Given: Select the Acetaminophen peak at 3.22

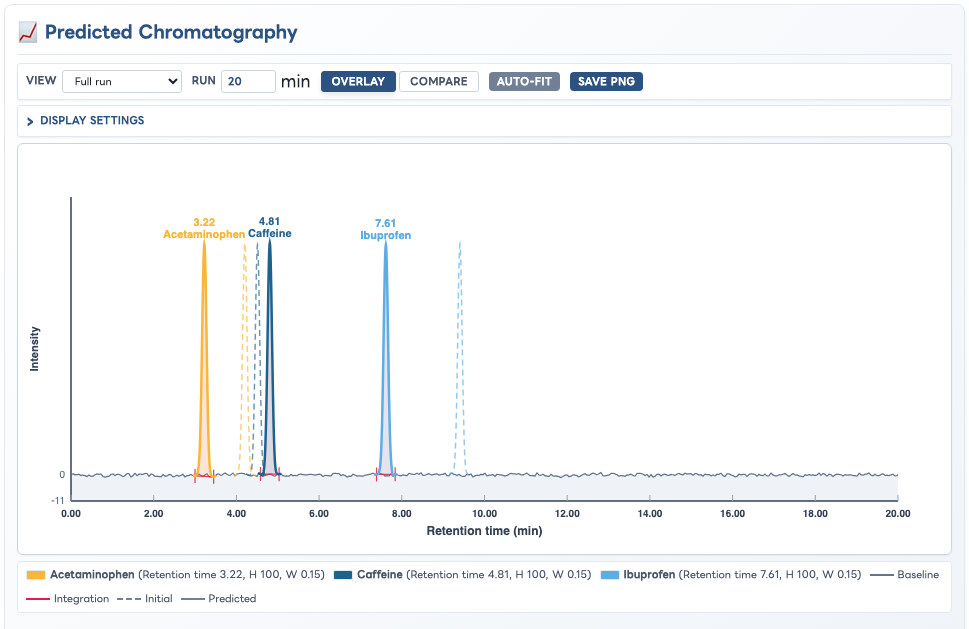Looking at the screenshot, I should click(x=204, y=358).
